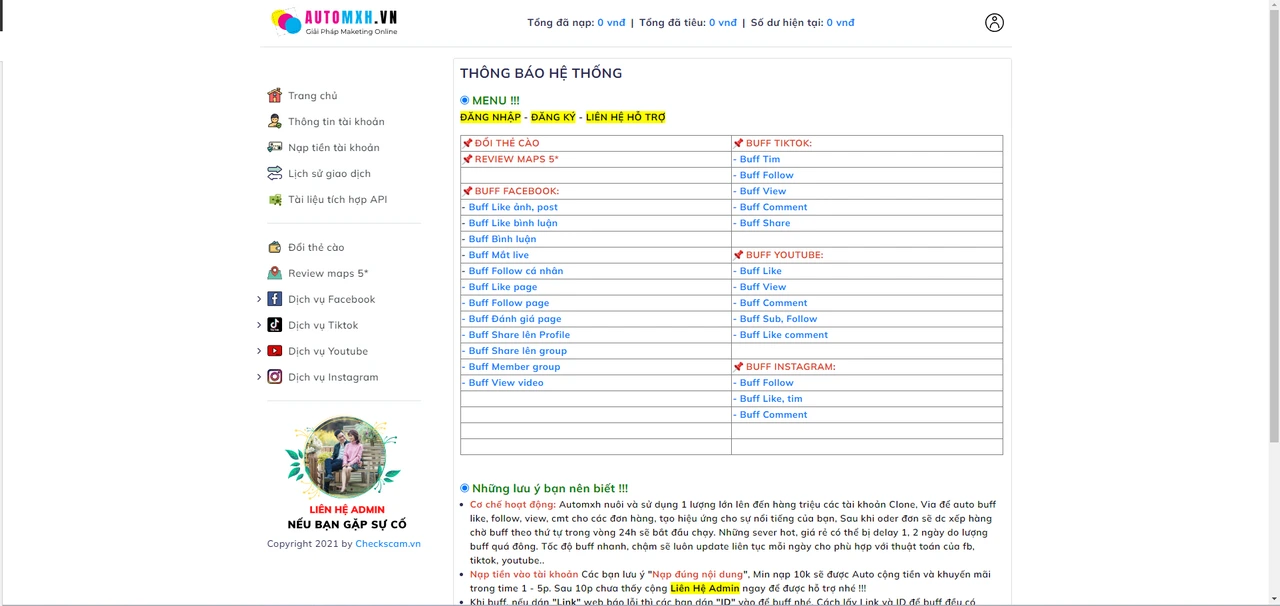Image resolution: width=1280 pixels, height=606 pixels.
Task: Click the page vertical scrollbar
Action: coord(1273,300)
